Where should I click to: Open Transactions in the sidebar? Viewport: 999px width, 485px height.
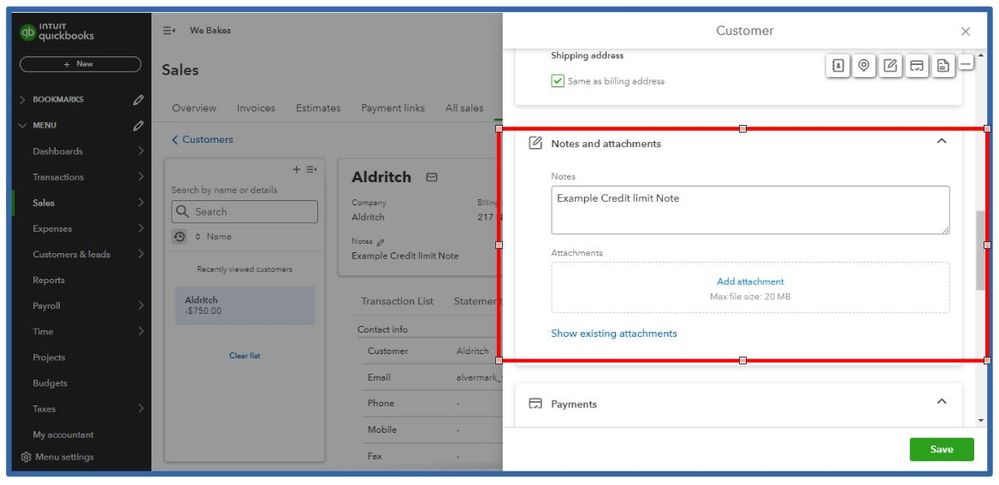58,177
